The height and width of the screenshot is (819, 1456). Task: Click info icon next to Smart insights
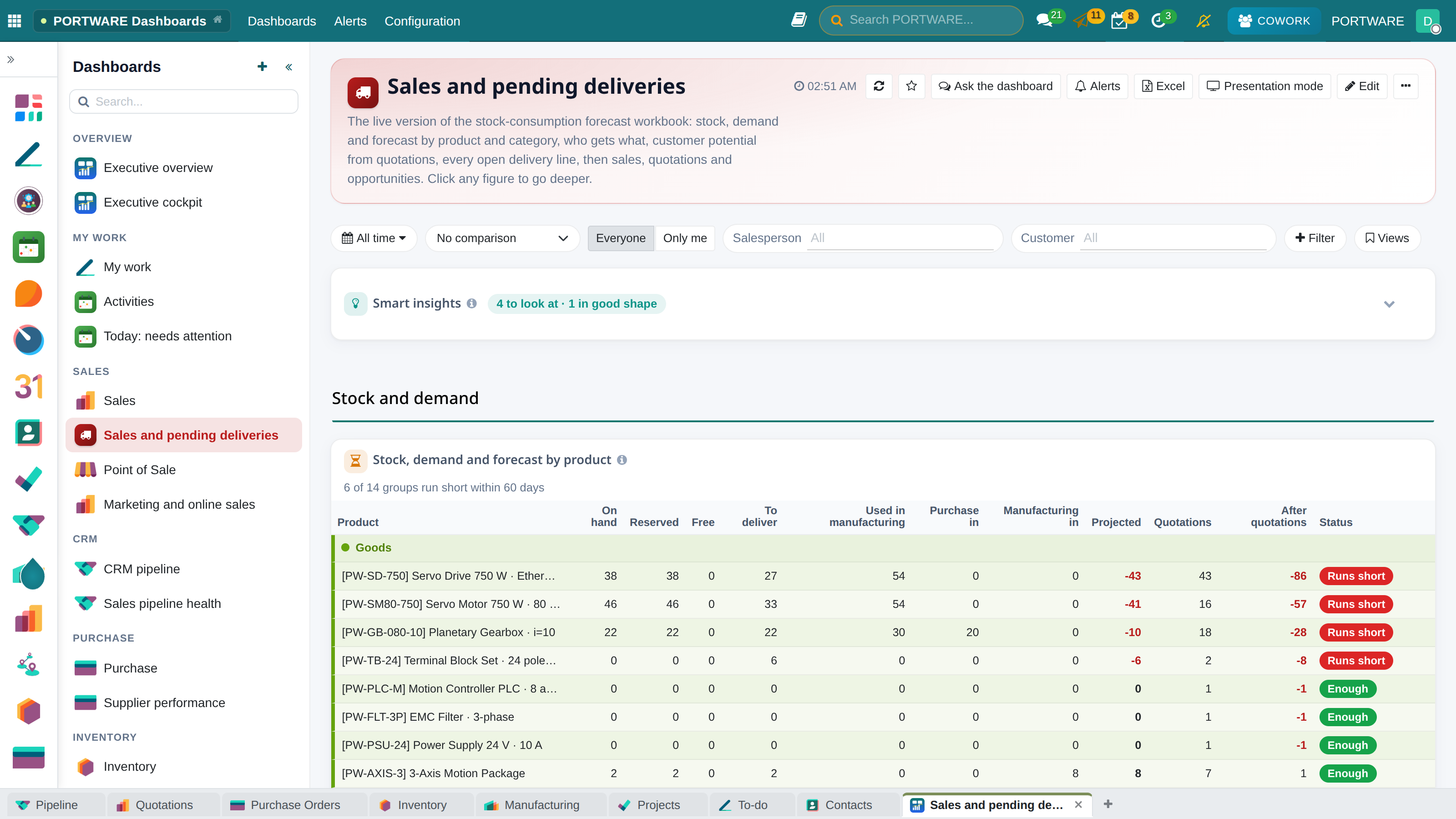point(472,303)
